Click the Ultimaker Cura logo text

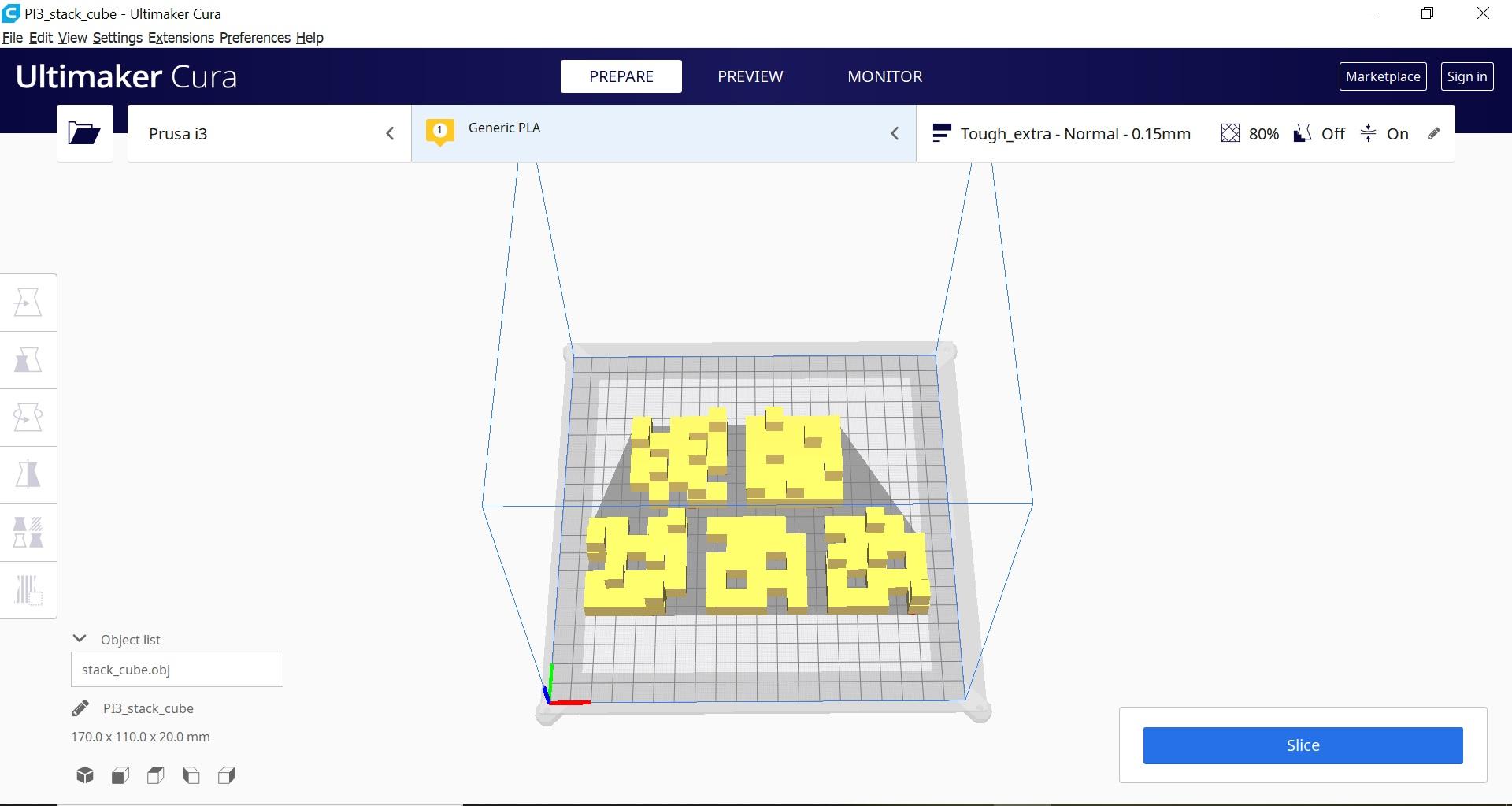point(126,76)
